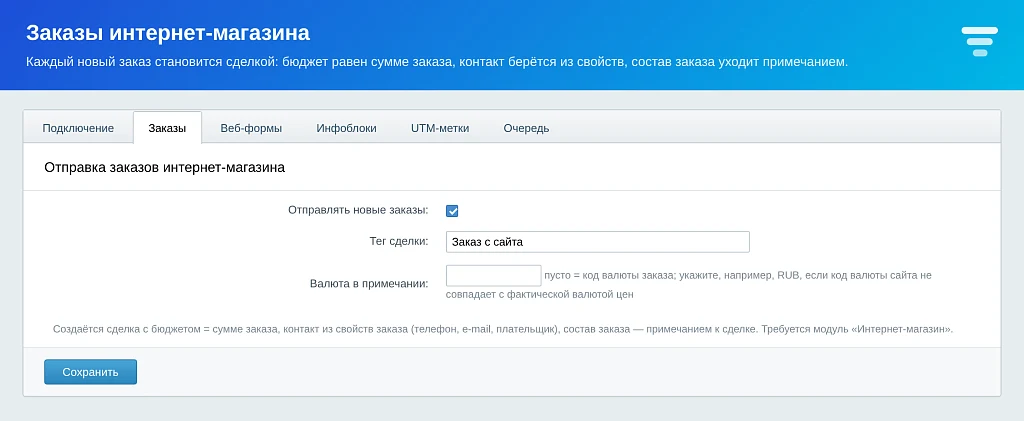This screenshot has height=421, width=1024.
Task: Click the stacked-bars logo icon in header
Action: 980,42
